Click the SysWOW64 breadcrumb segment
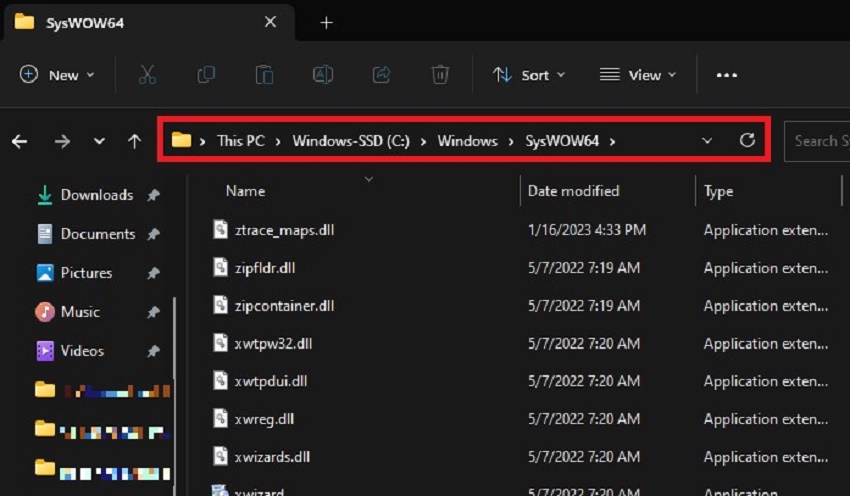This screenshot has height=496, width=850. coord(562,141)
